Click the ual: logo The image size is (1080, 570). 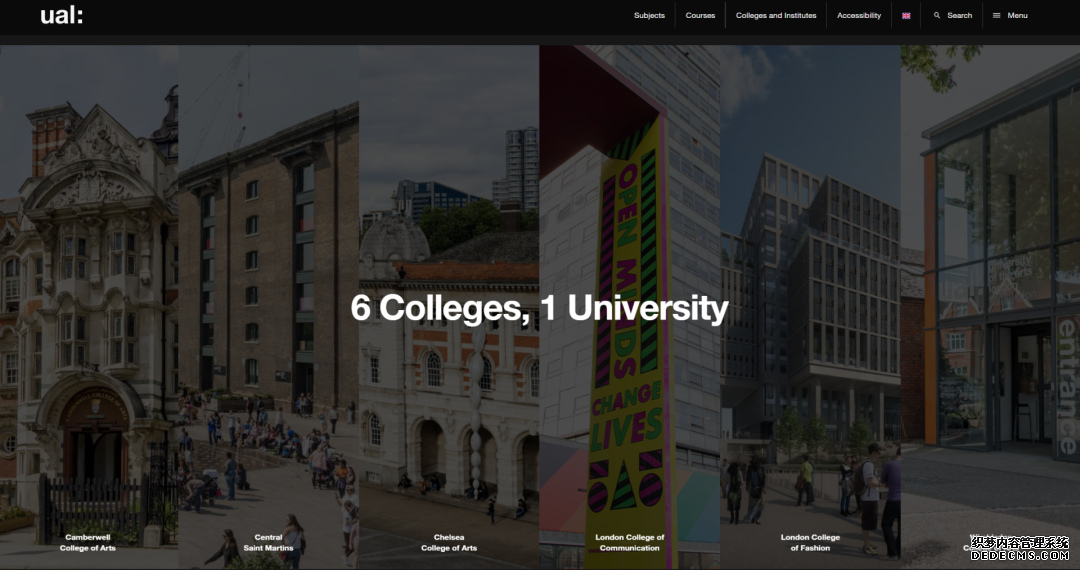tap(61, 15)
